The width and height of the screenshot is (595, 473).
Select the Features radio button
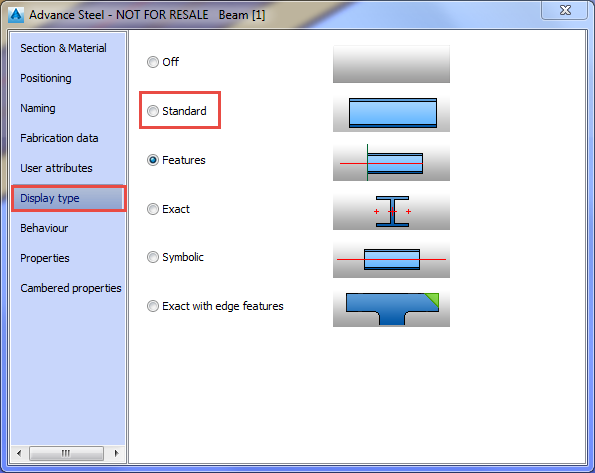tap(153, 160)
